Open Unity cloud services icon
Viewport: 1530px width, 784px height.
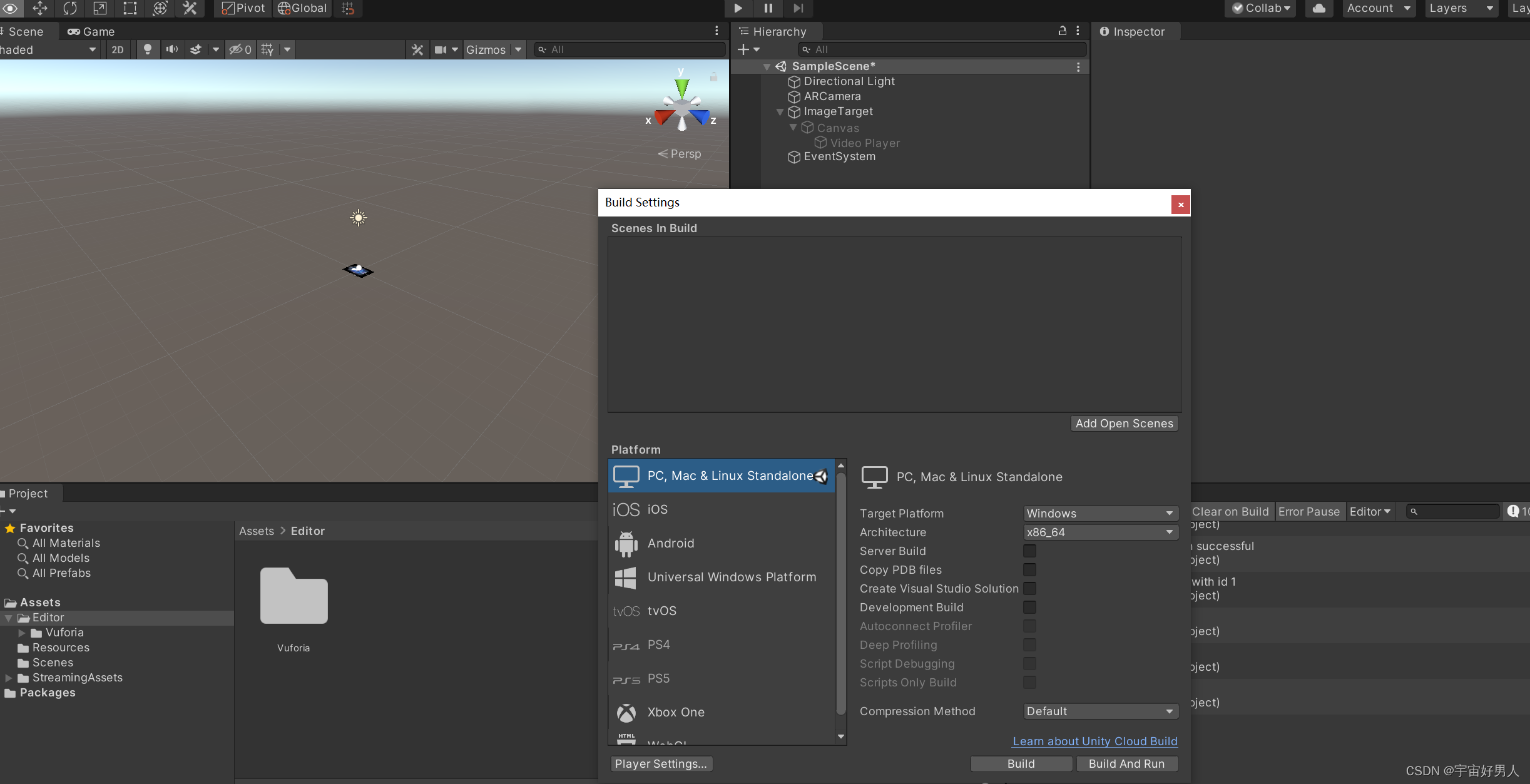pyautogui.click(x=1319, y=8)
